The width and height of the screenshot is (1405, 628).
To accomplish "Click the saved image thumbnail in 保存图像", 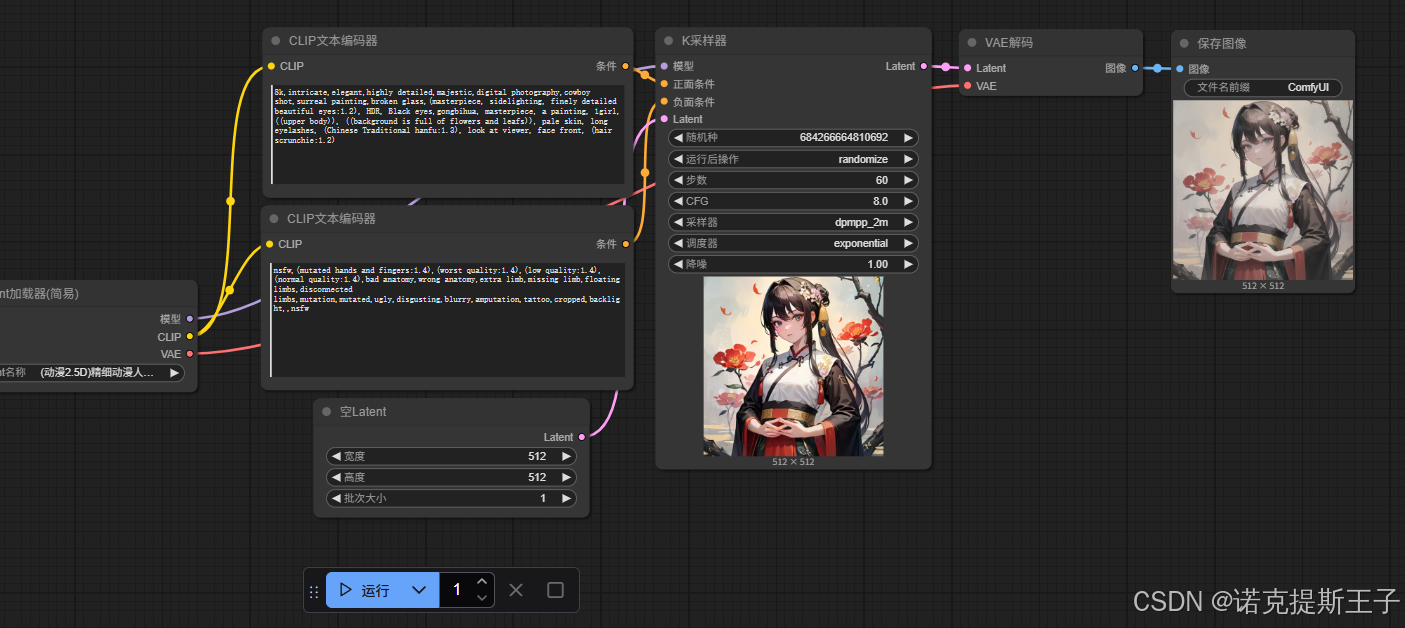I will click(x=1263, y=190).
